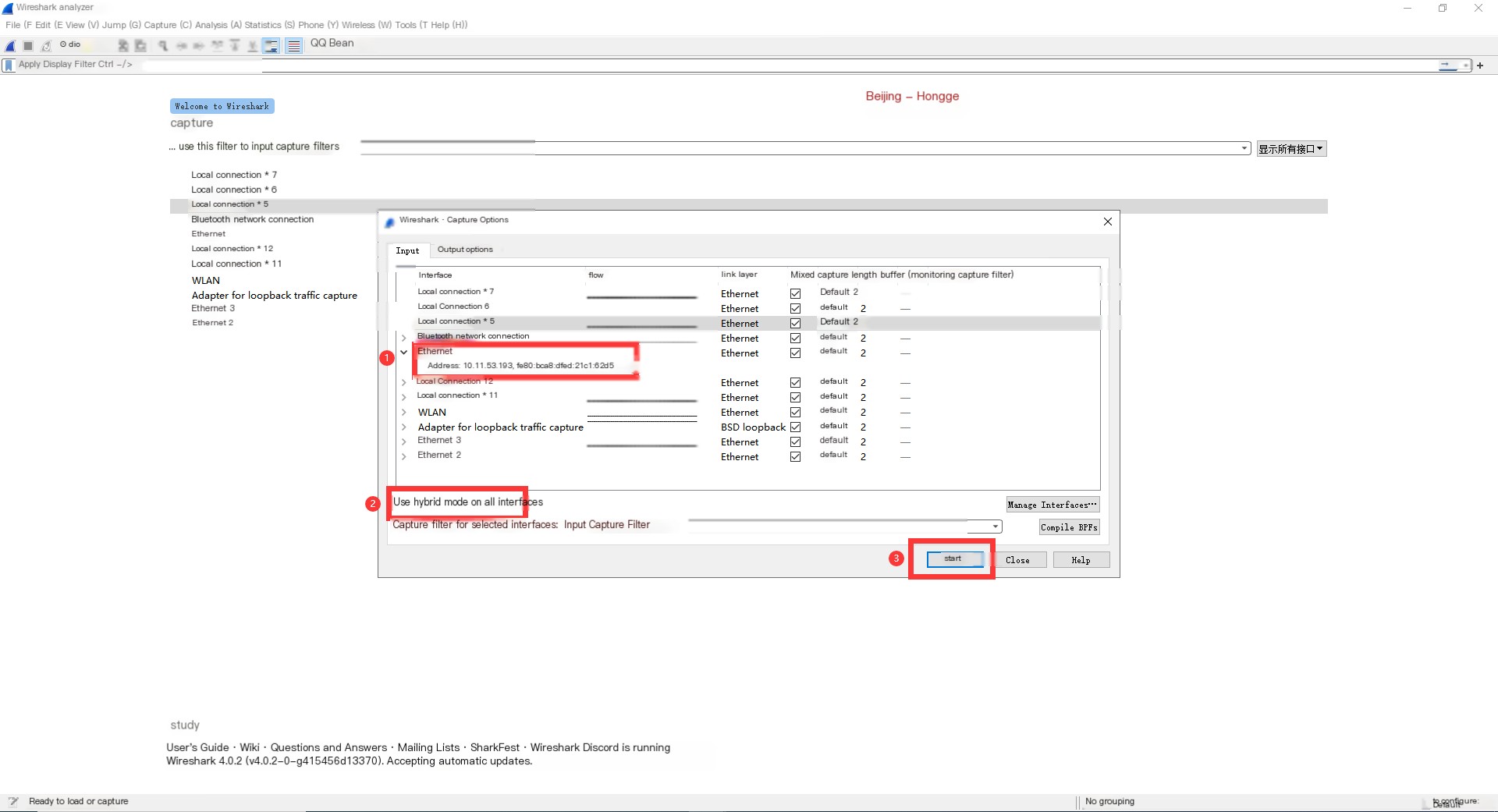Viewport: 1498px width, 812px height.
Task: Click the display filter bookmark icon
Action: click(x=9, y=65)
